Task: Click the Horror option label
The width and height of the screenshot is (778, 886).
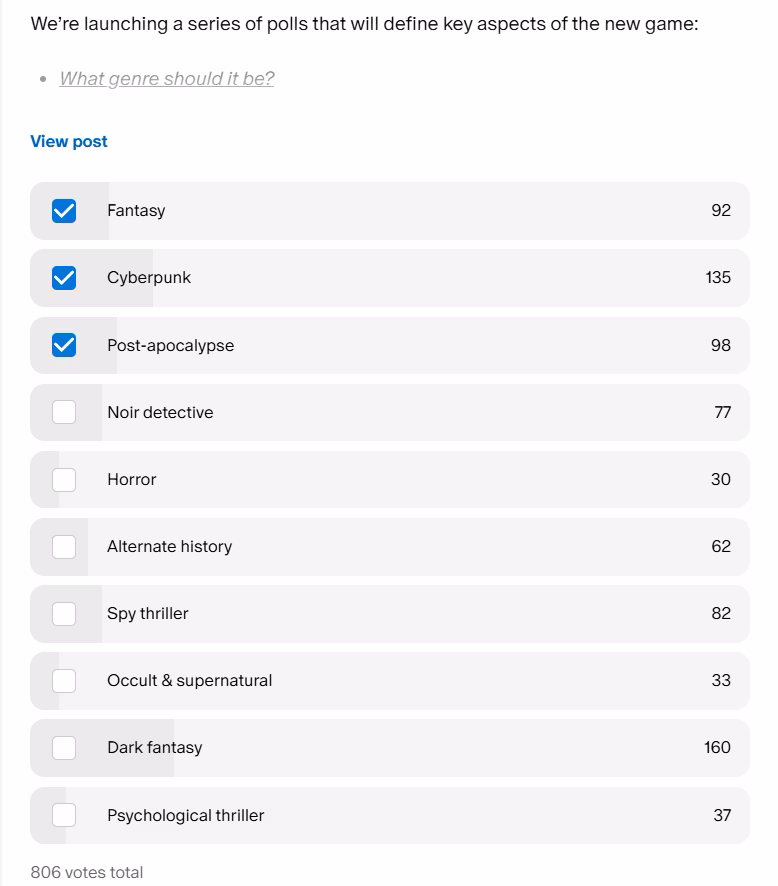Action: 131,479
